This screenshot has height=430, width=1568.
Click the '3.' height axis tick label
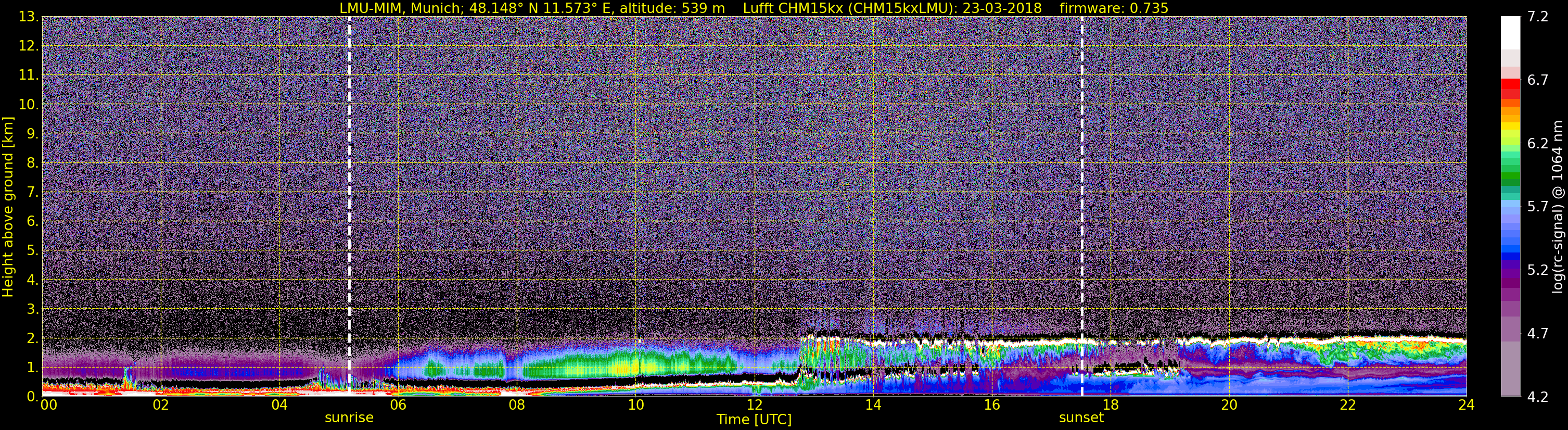pos(32,309)
